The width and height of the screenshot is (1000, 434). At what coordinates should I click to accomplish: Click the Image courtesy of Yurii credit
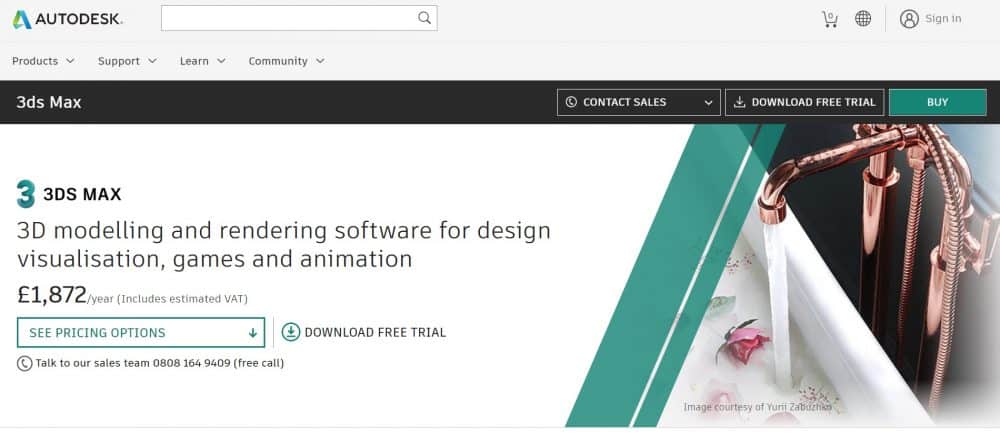(758, 407)
